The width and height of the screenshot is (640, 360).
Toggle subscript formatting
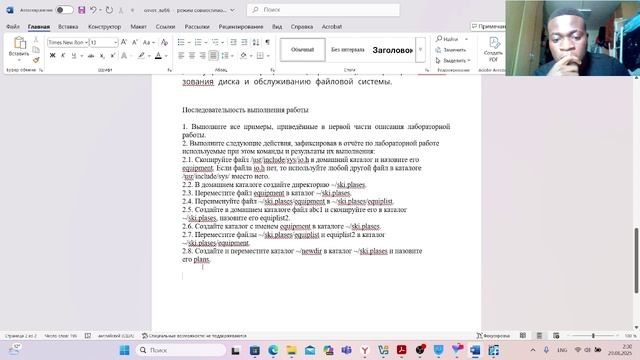(x=102, y=56)
